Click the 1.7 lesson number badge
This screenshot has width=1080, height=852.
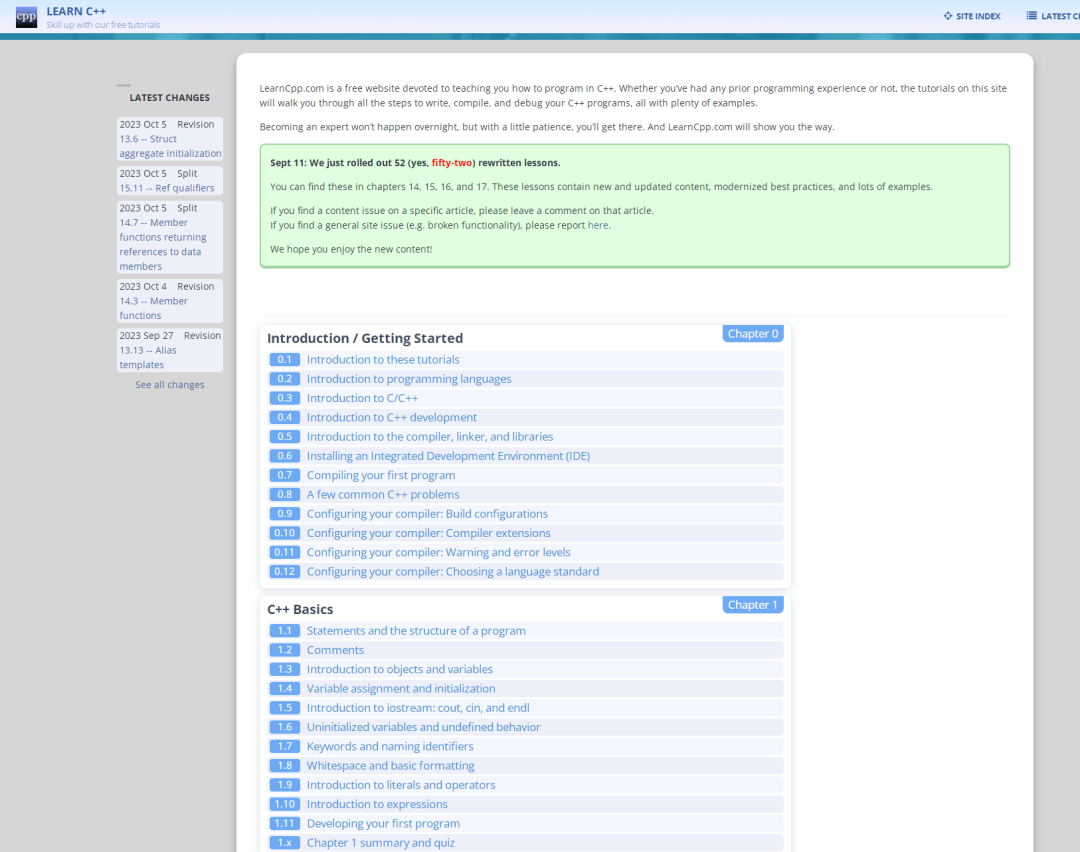[284, 747]
